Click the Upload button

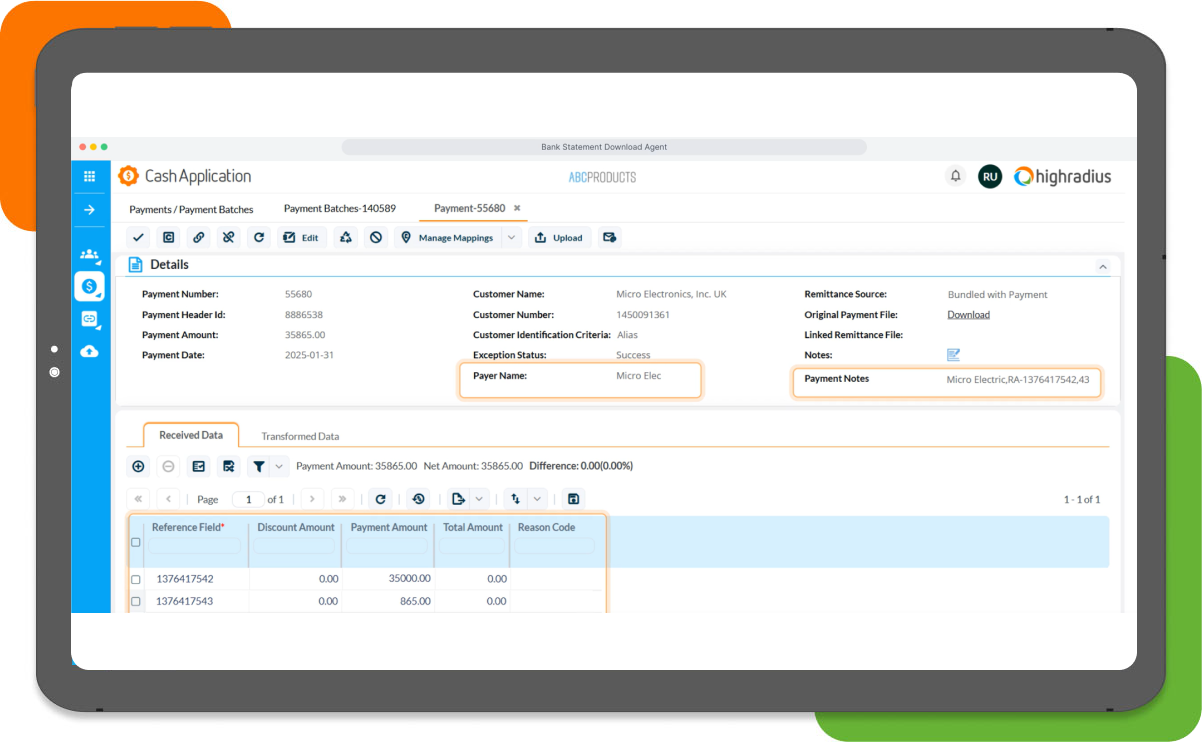(x=559, y=238)
